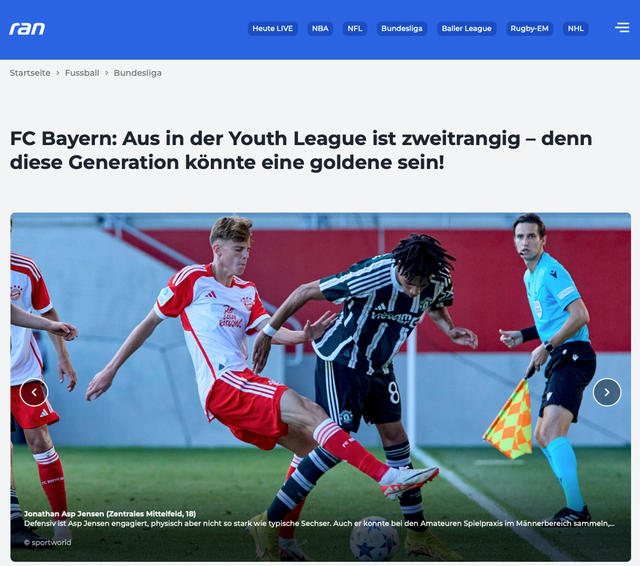Click the chevron after the Startseite breadcrumb
The image size is (640, 566).
pos(58,73)
